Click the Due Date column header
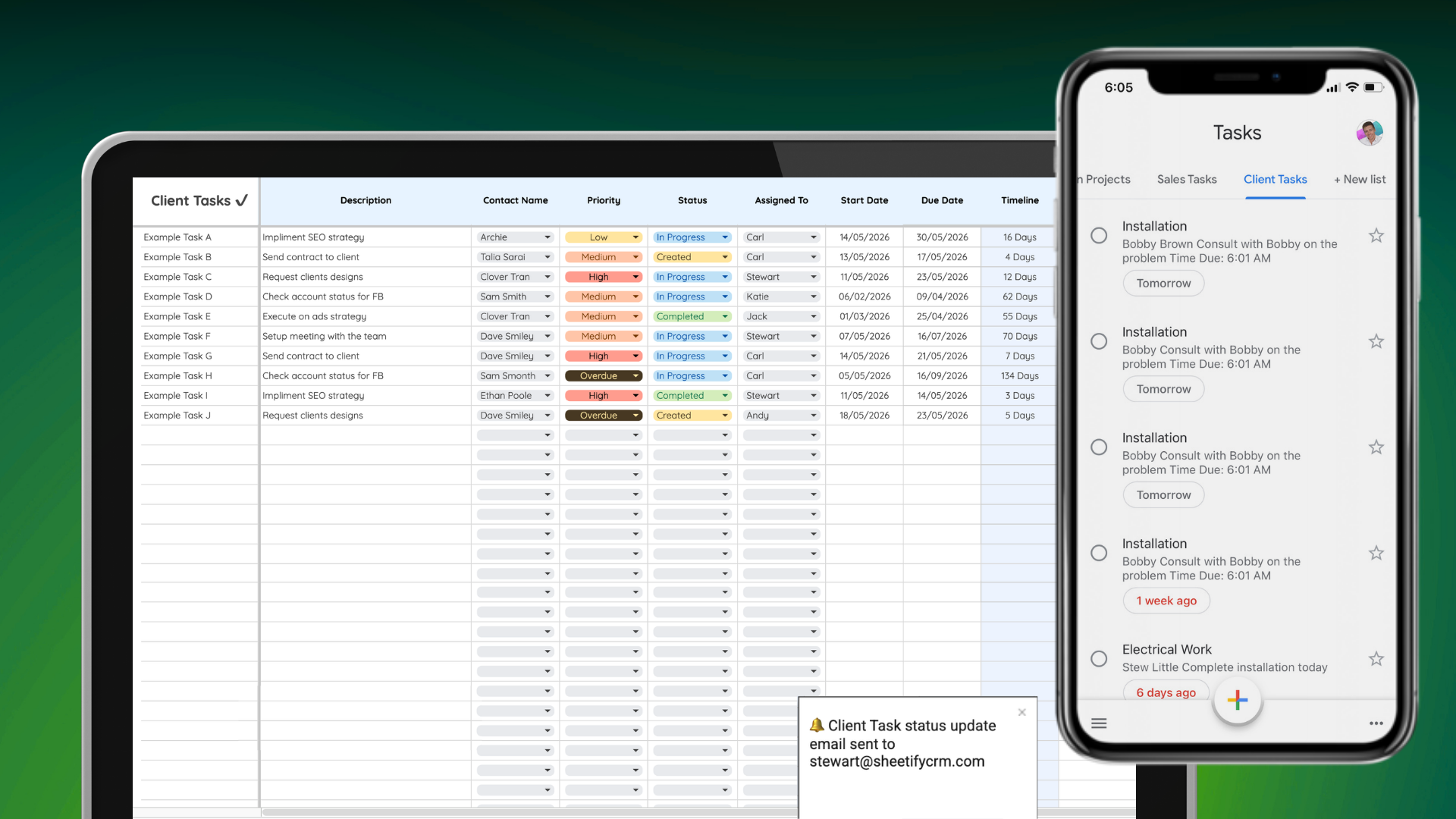 click(942, 201)
